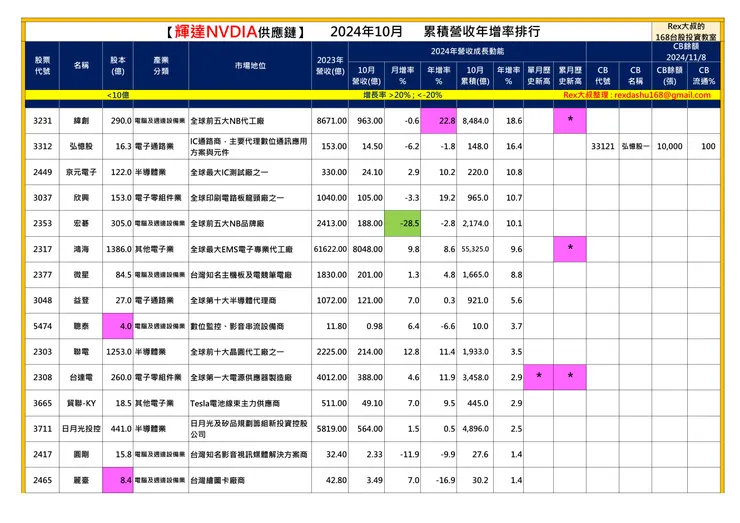Screen dimensions: 740x523
Task: Select capital value 1386.0
Action: pyautogui.click(x=119, y=249)
